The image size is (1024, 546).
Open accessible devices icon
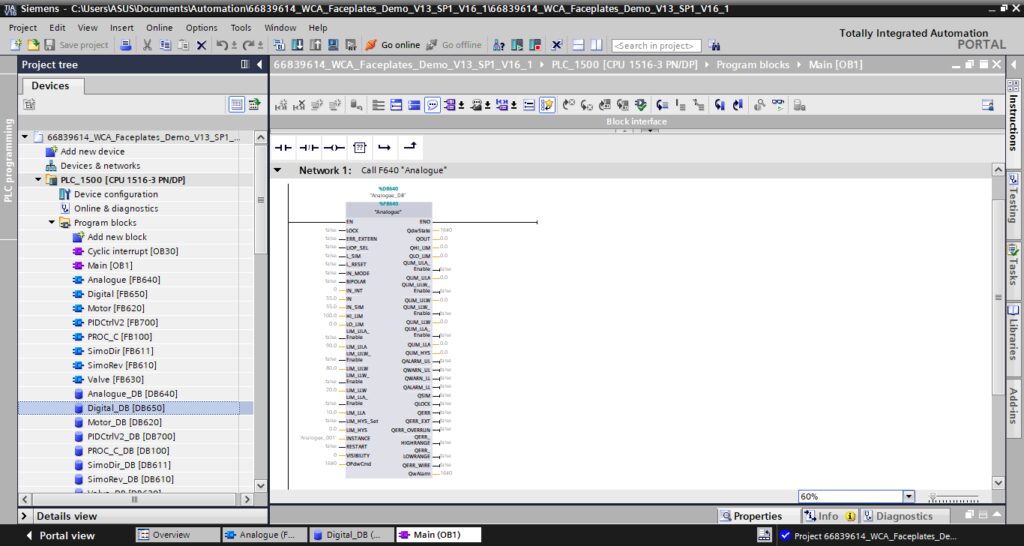pos(499,45)
